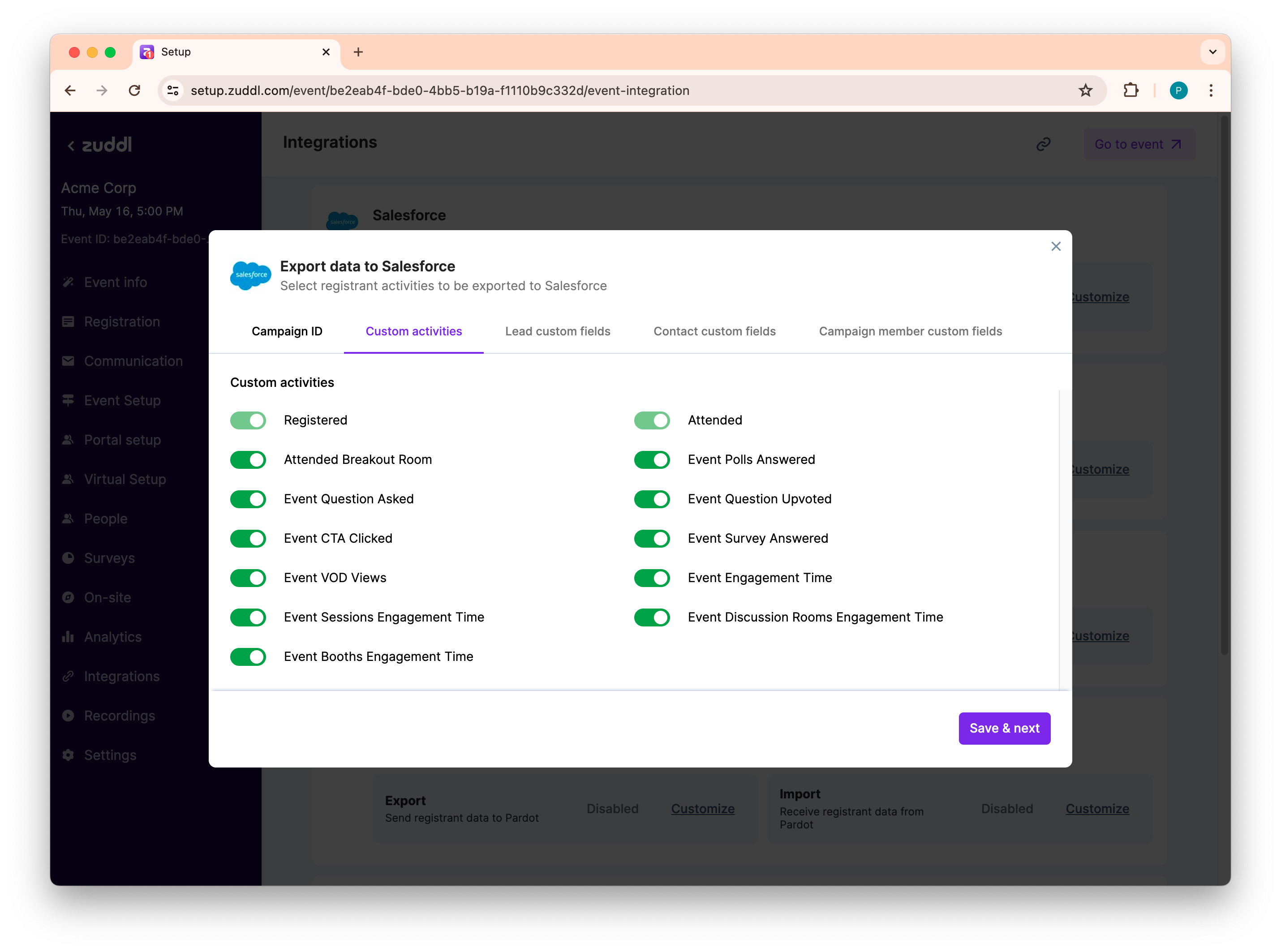
Task: Switch to Lead custom fields tab
Action: point(557,331)
